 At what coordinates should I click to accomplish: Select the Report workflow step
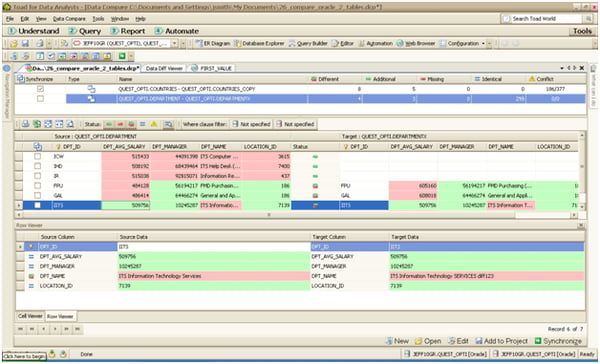point(128,31)
